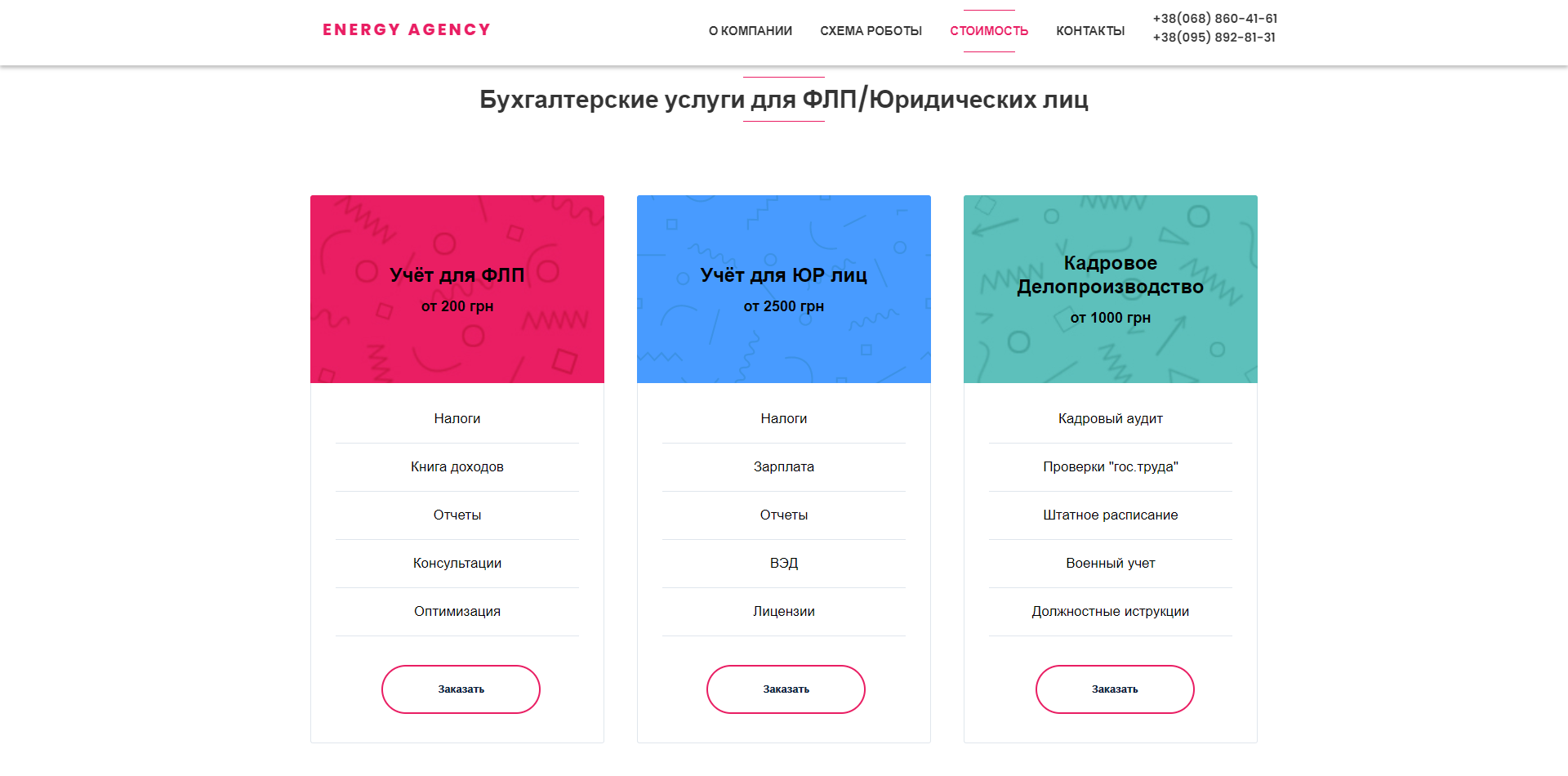Click the red Учёт для ФЛП card header
Viewport: 1568px width, 776px height.
coord(457,289)
